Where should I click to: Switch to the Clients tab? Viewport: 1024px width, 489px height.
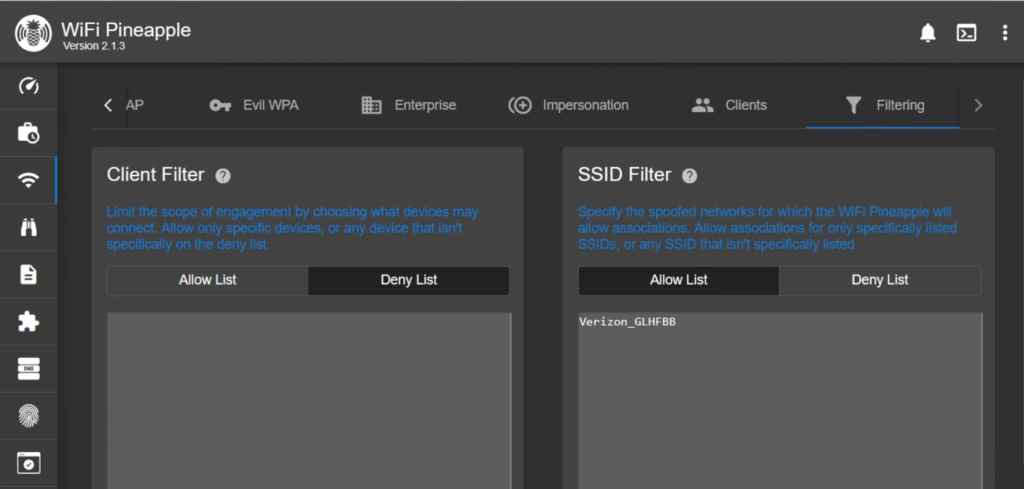pos(729,105)
